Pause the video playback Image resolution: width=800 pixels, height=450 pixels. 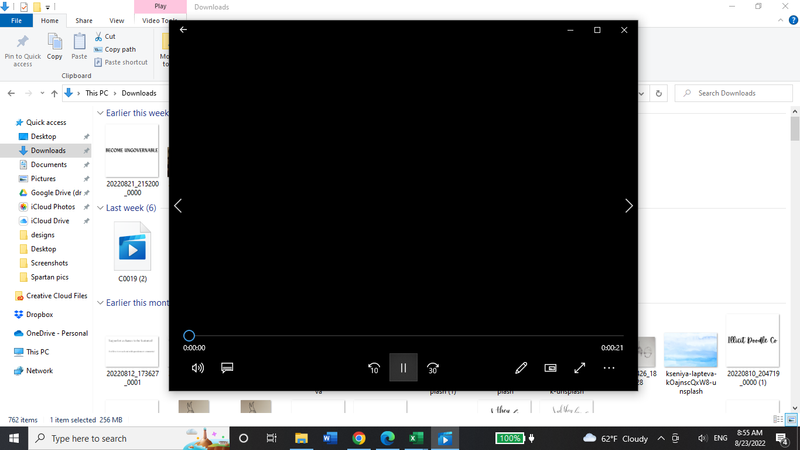[403, 367]
